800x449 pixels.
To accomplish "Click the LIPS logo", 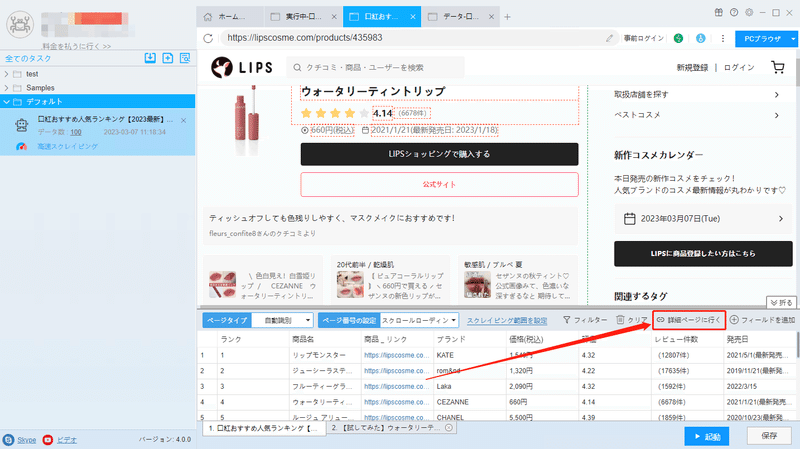I will 242,67.
